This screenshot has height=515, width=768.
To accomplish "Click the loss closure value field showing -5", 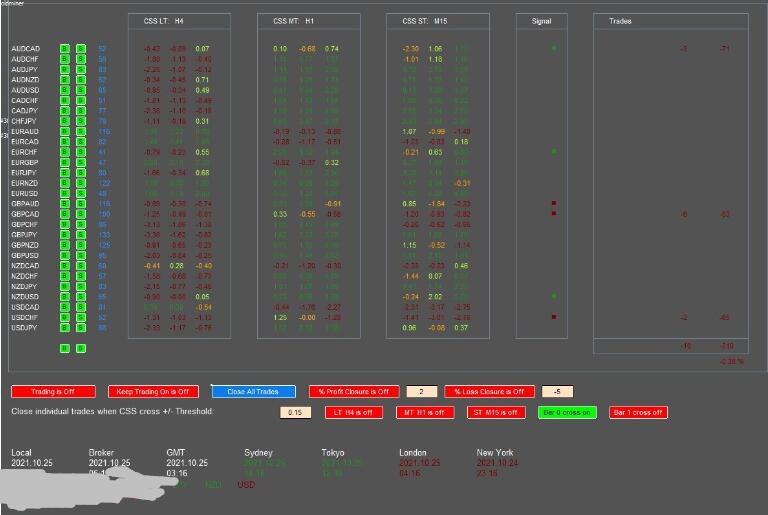I will click(x=557, y=392).
